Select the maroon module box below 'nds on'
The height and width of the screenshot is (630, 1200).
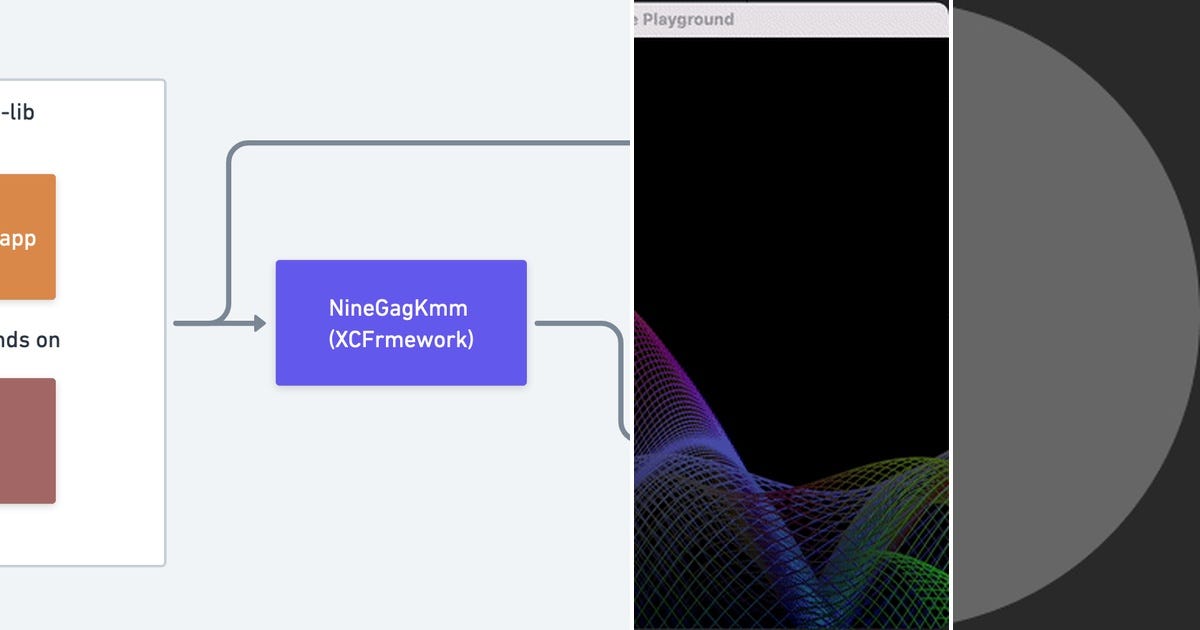tap(25, 440)
